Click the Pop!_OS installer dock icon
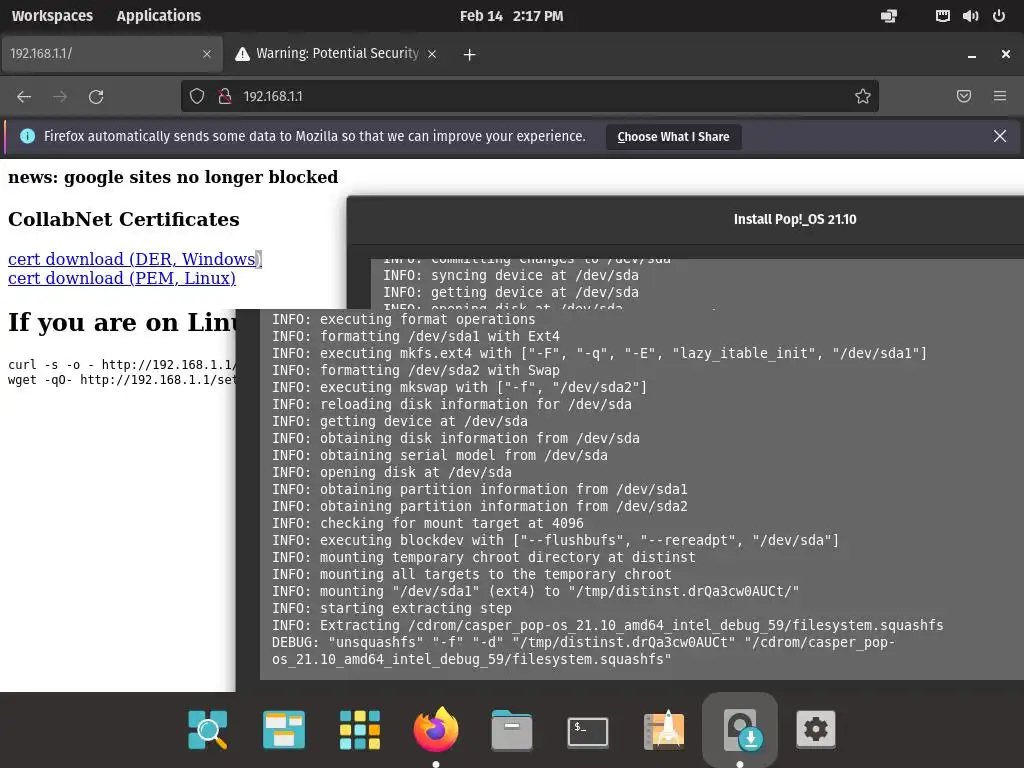Viewport: 1024px width, 768px height. (740, 729)
